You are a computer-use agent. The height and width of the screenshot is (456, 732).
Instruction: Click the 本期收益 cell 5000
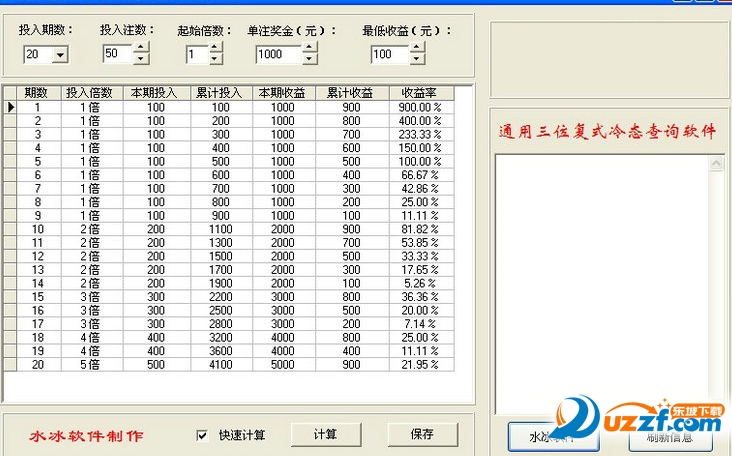(284, 365)
